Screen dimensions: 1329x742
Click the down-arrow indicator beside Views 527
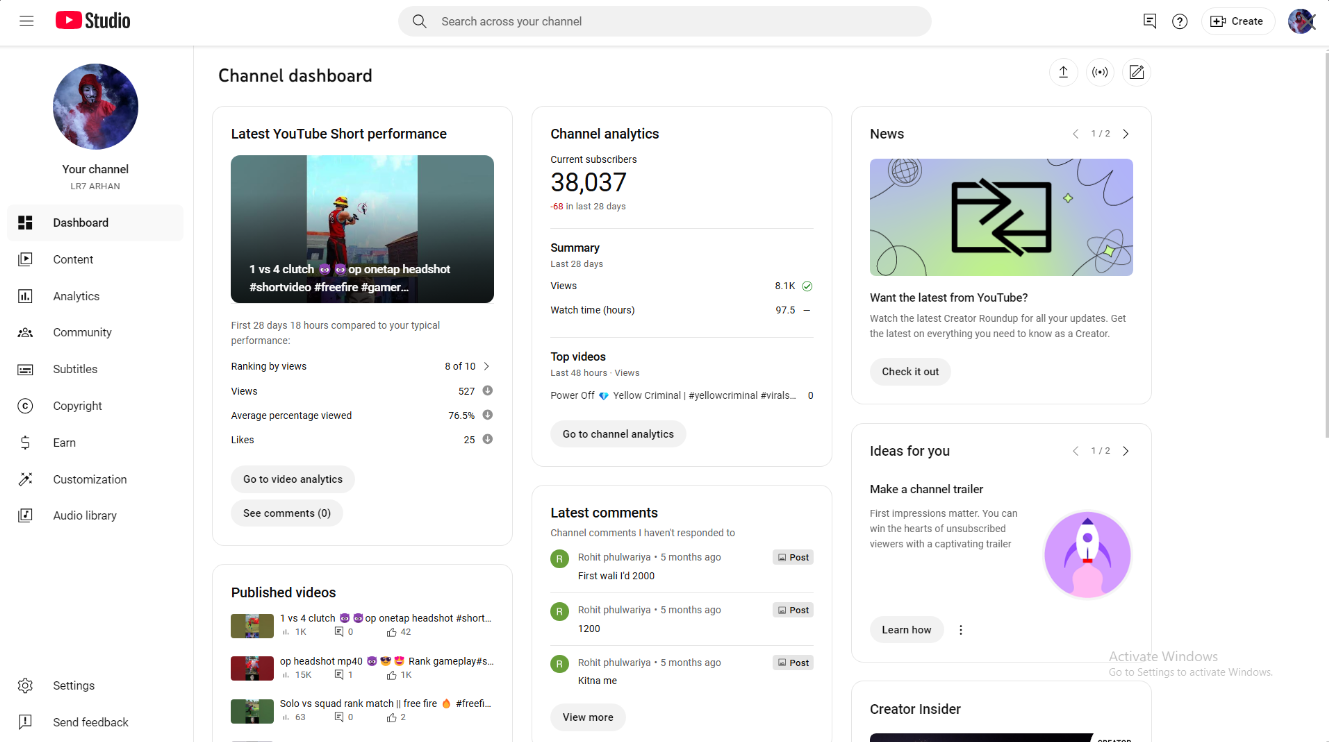click(x=488, y=391)
